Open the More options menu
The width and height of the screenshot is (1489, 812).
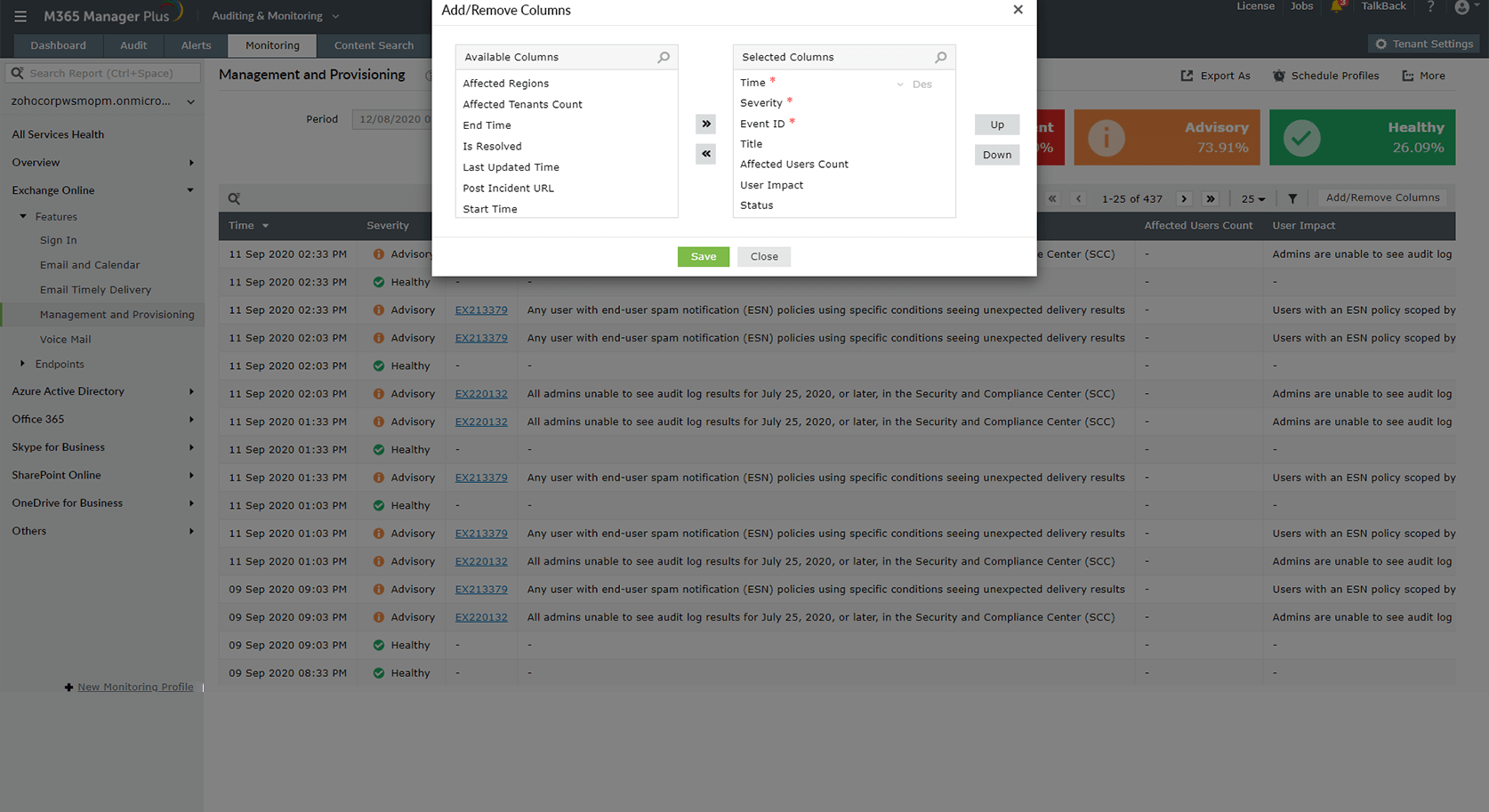(1423, 76)
